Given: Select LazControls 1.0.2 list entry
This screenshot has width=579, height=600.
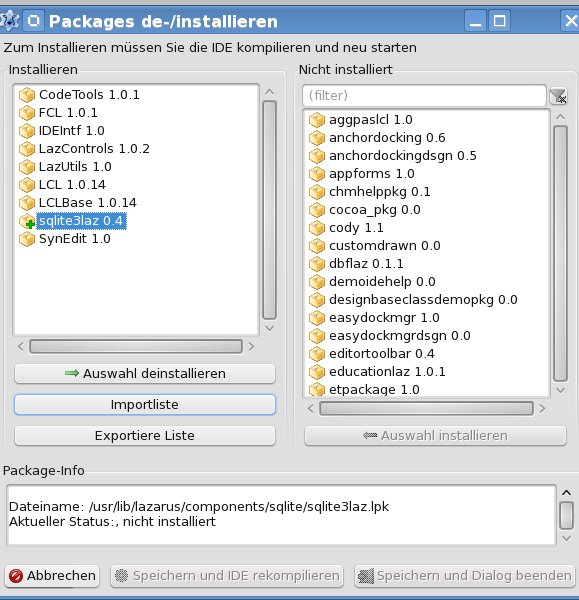Looking at the screenshot, I should point(94,149).
